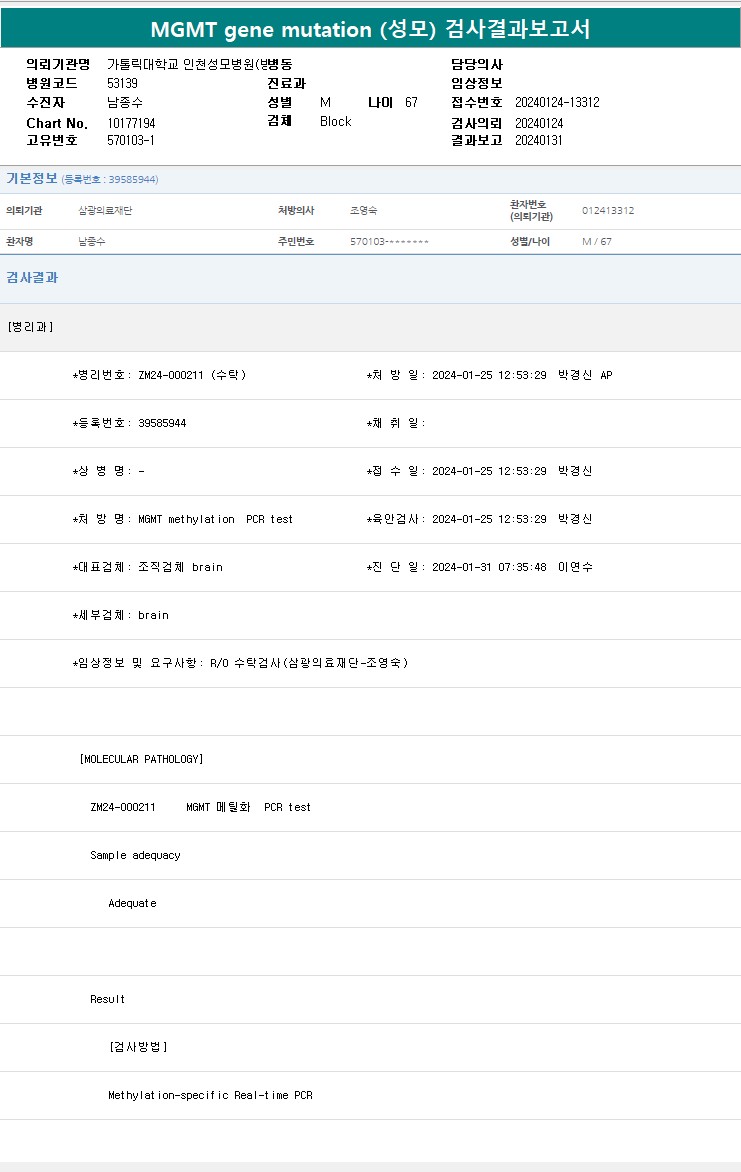Select the 환자번호 value 012413312
The height and width of the screenshot is (1172, 741).
608,211
